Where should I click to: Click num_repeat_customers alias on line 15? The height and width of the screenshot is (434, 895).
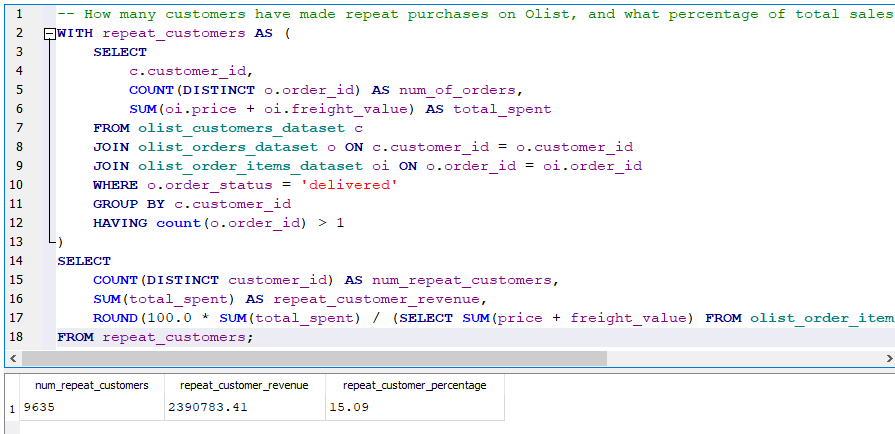[461, 280]
